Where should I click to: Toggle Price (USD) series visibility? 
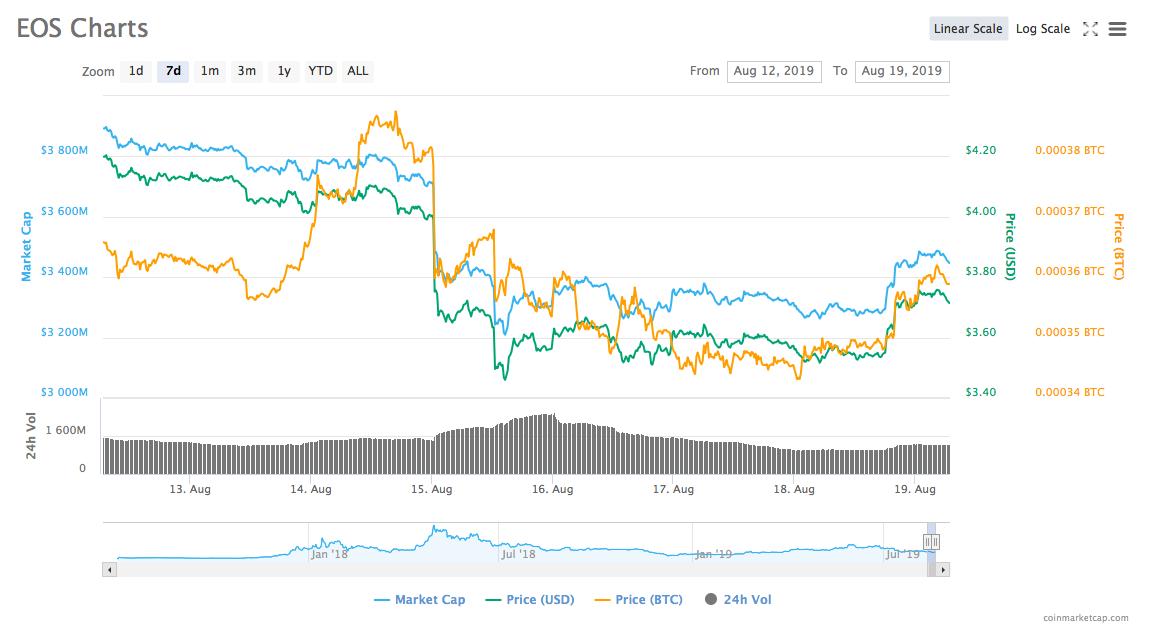[529, 600]
